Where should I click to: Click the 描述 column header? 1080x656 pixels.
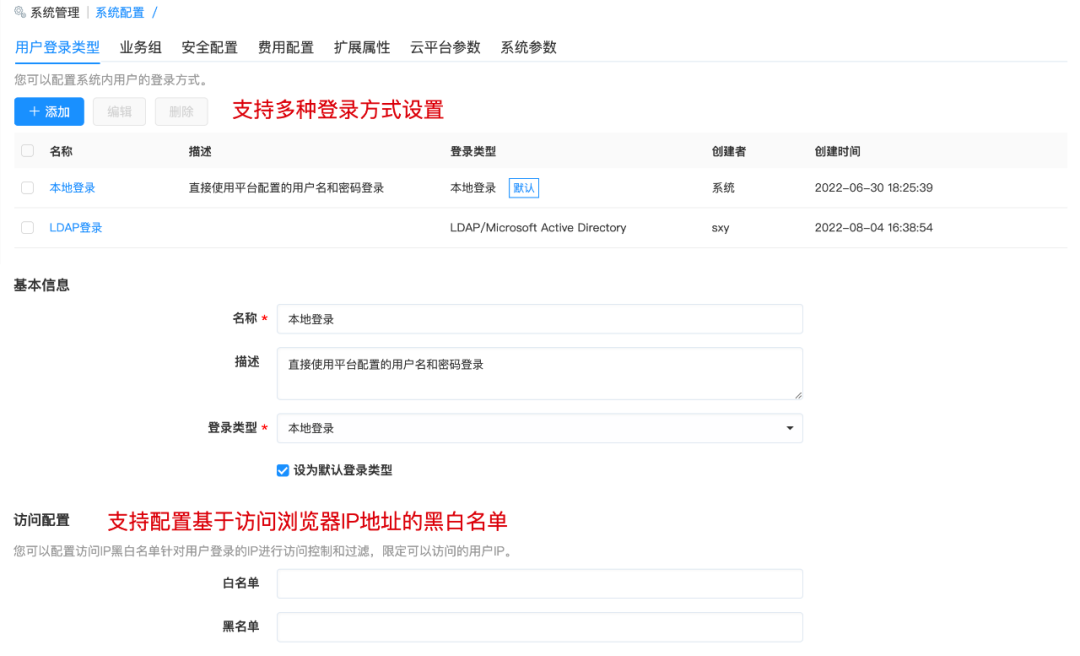click(x=200, y=151)
